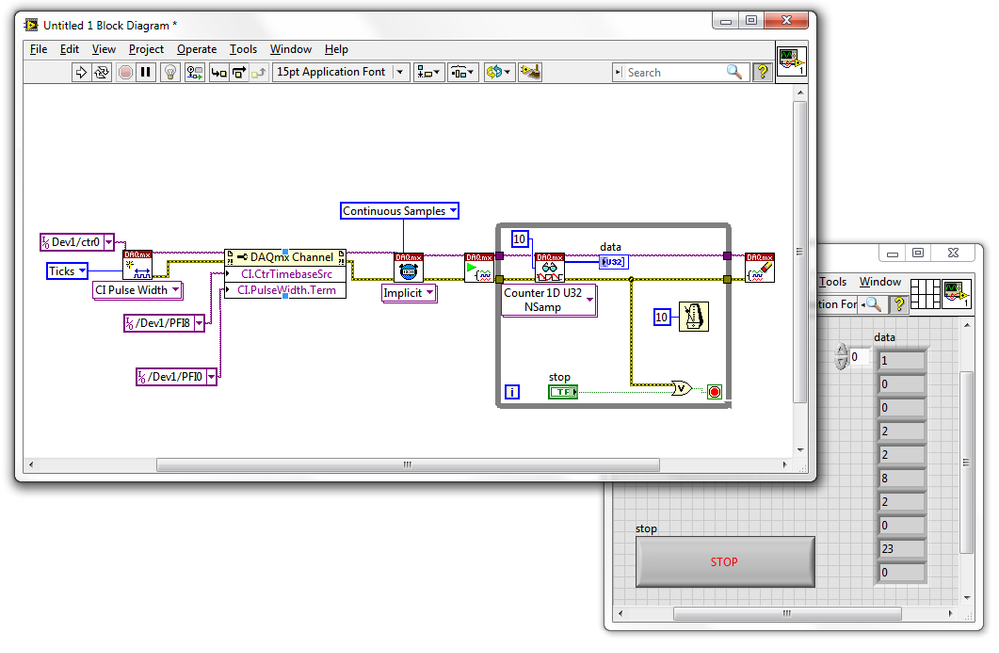Click the stop boolean terminal

click(563, 392)
